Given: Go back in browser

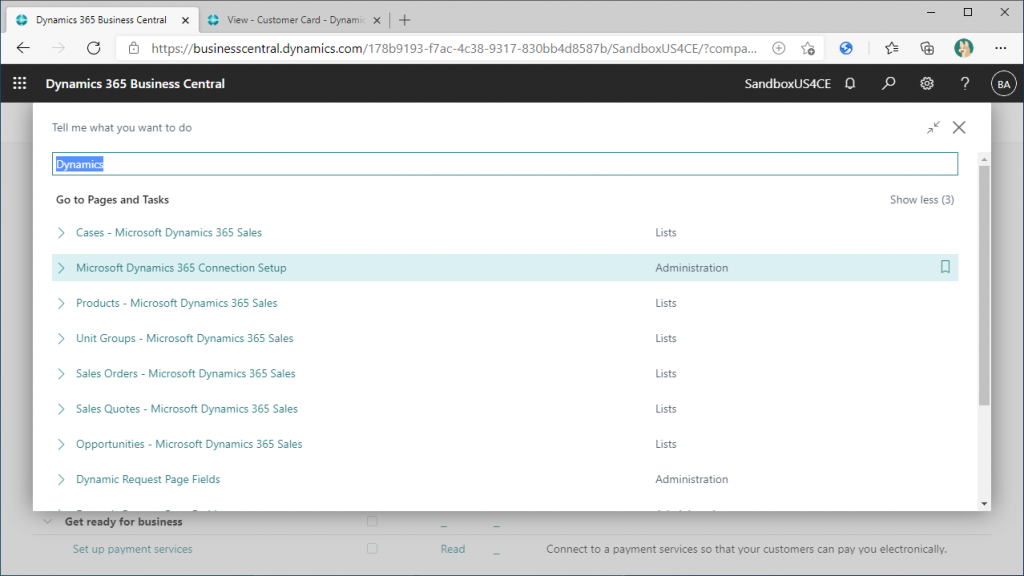Looking at the screenshot, I should click(23, 48).
